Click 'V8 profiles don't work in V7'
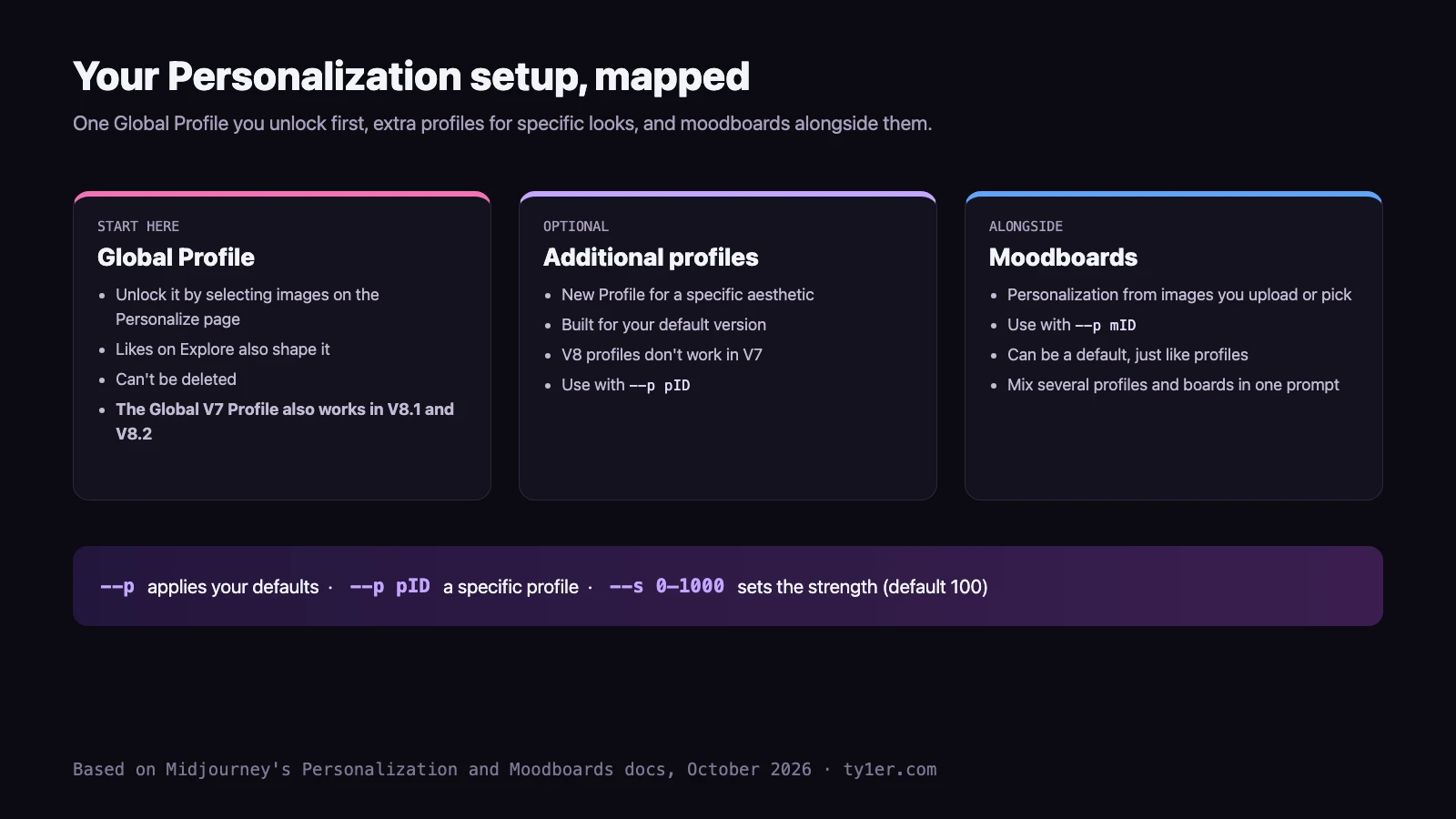The image size is (1456, 819). 662,355
